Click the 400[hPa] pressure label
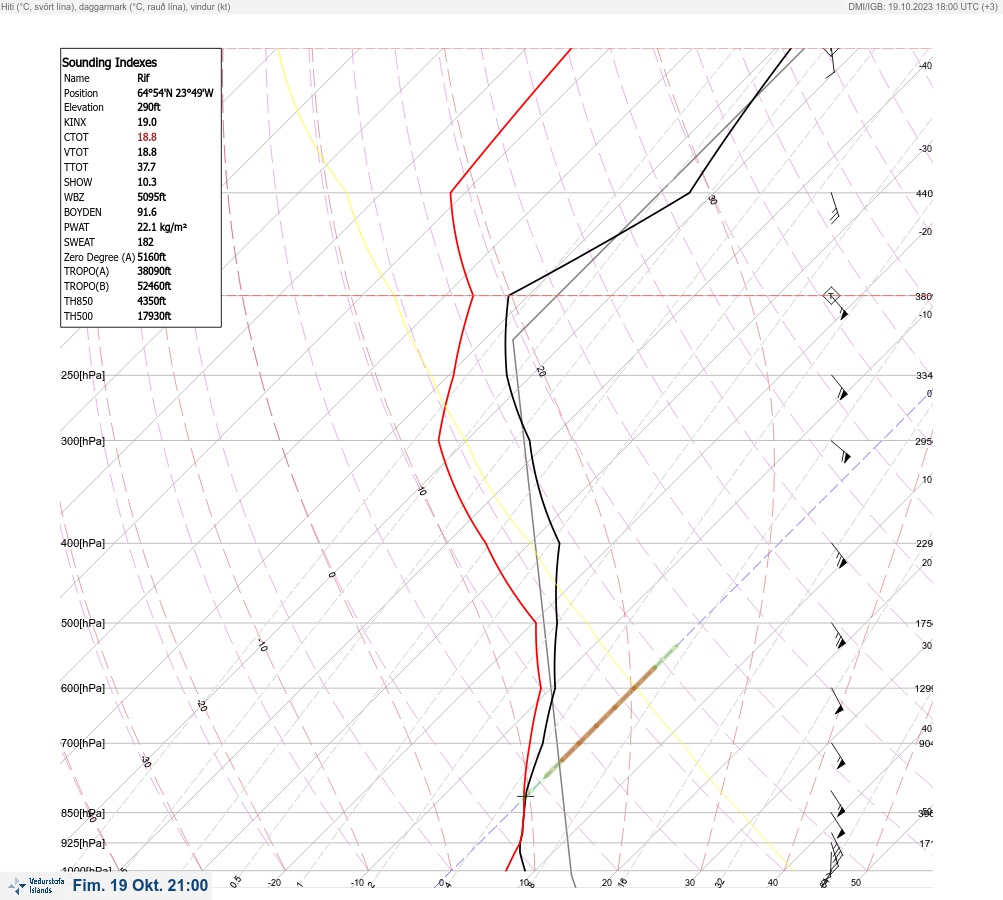The width and height of the screenshot is (1003, 900). (83, 543)
